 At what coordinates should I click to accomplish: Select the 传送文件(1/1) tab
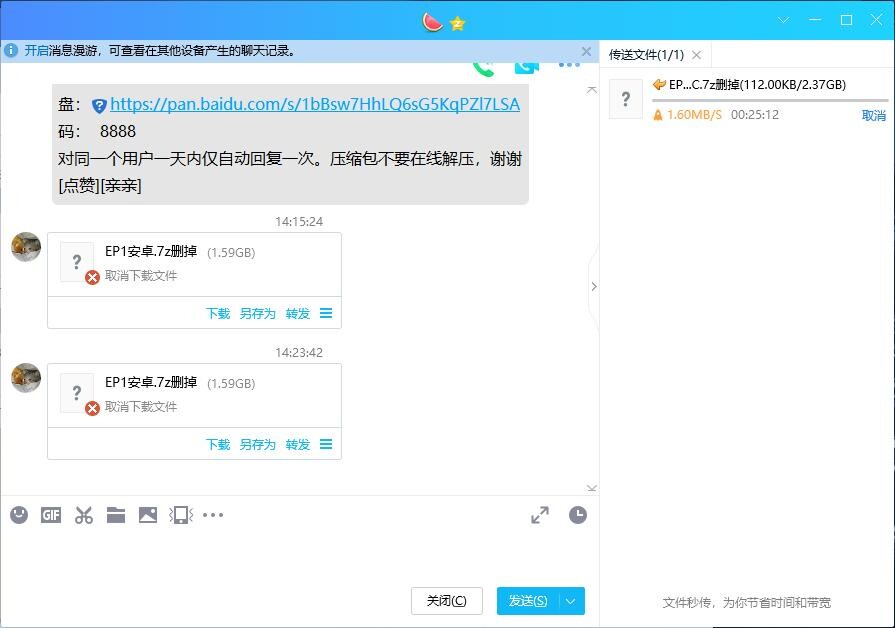click(646, 55)
